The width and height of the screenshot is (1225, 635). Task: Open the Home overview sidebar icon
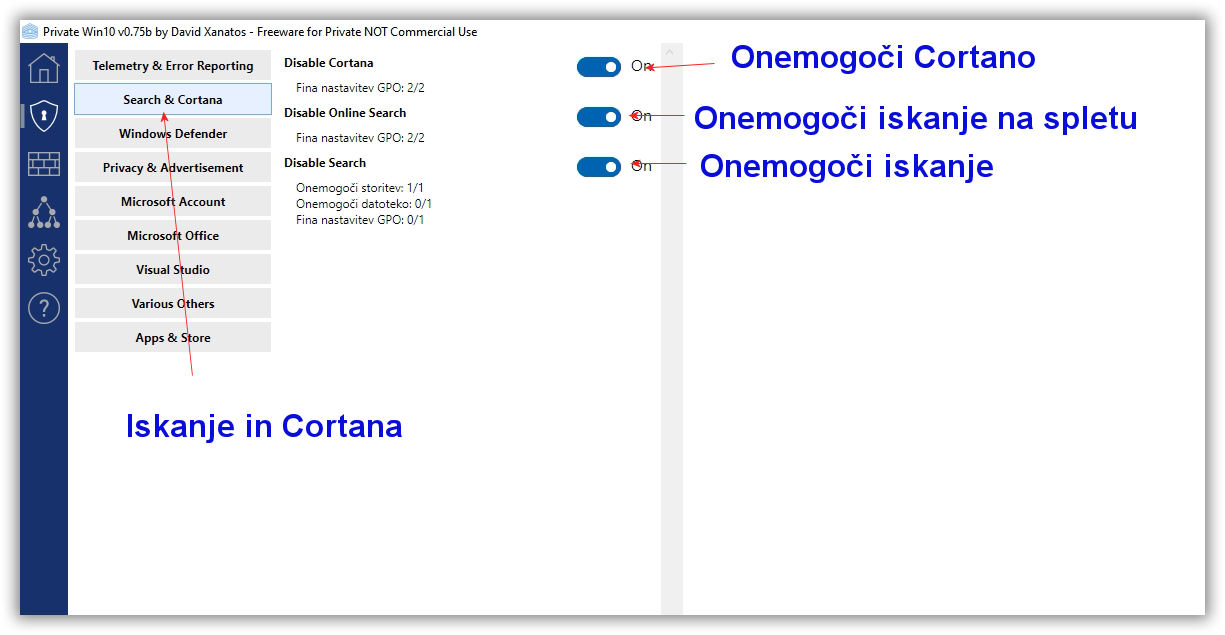tap(44, 68)
